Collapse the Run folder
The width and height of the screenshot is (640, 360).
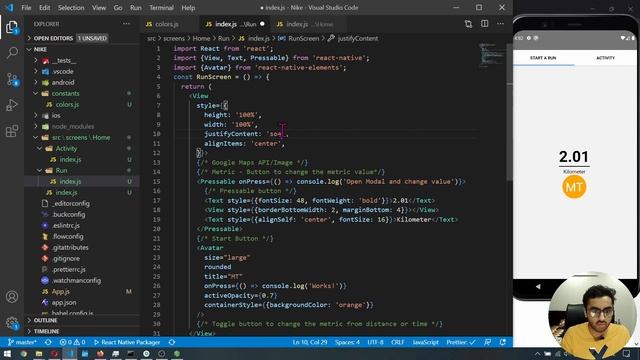[x=40, y=170]
